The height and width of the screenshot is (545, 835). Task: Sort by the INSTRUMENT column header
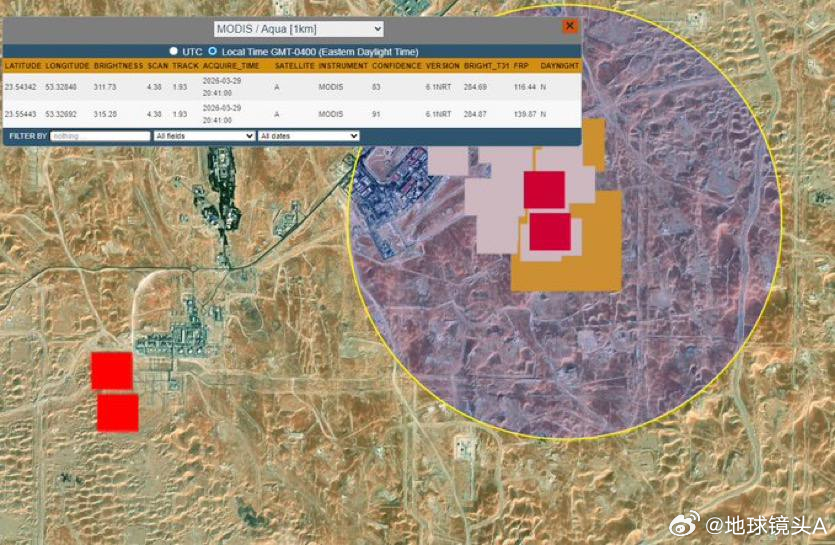[343, 66]
